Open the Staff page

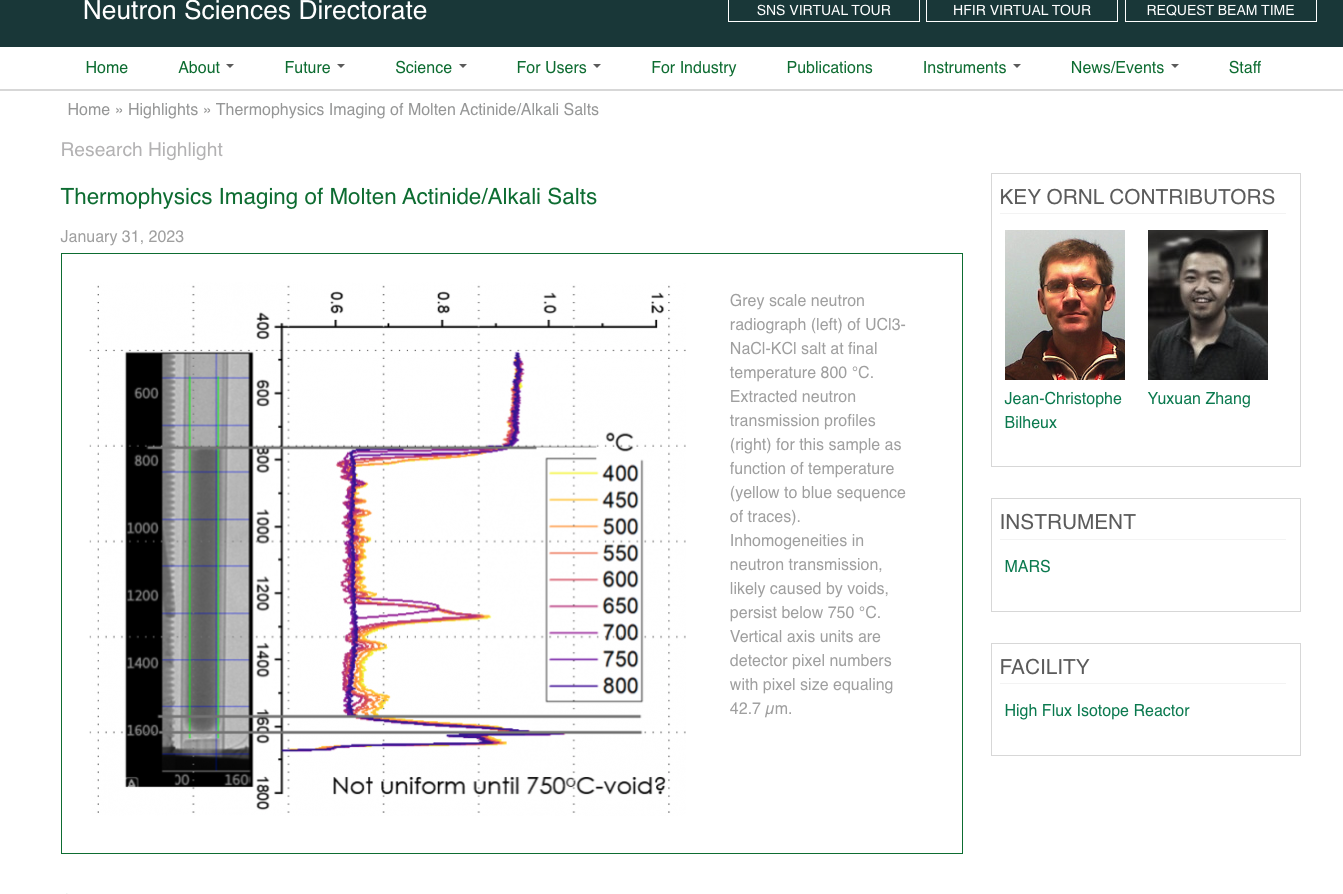[1244, 68]
